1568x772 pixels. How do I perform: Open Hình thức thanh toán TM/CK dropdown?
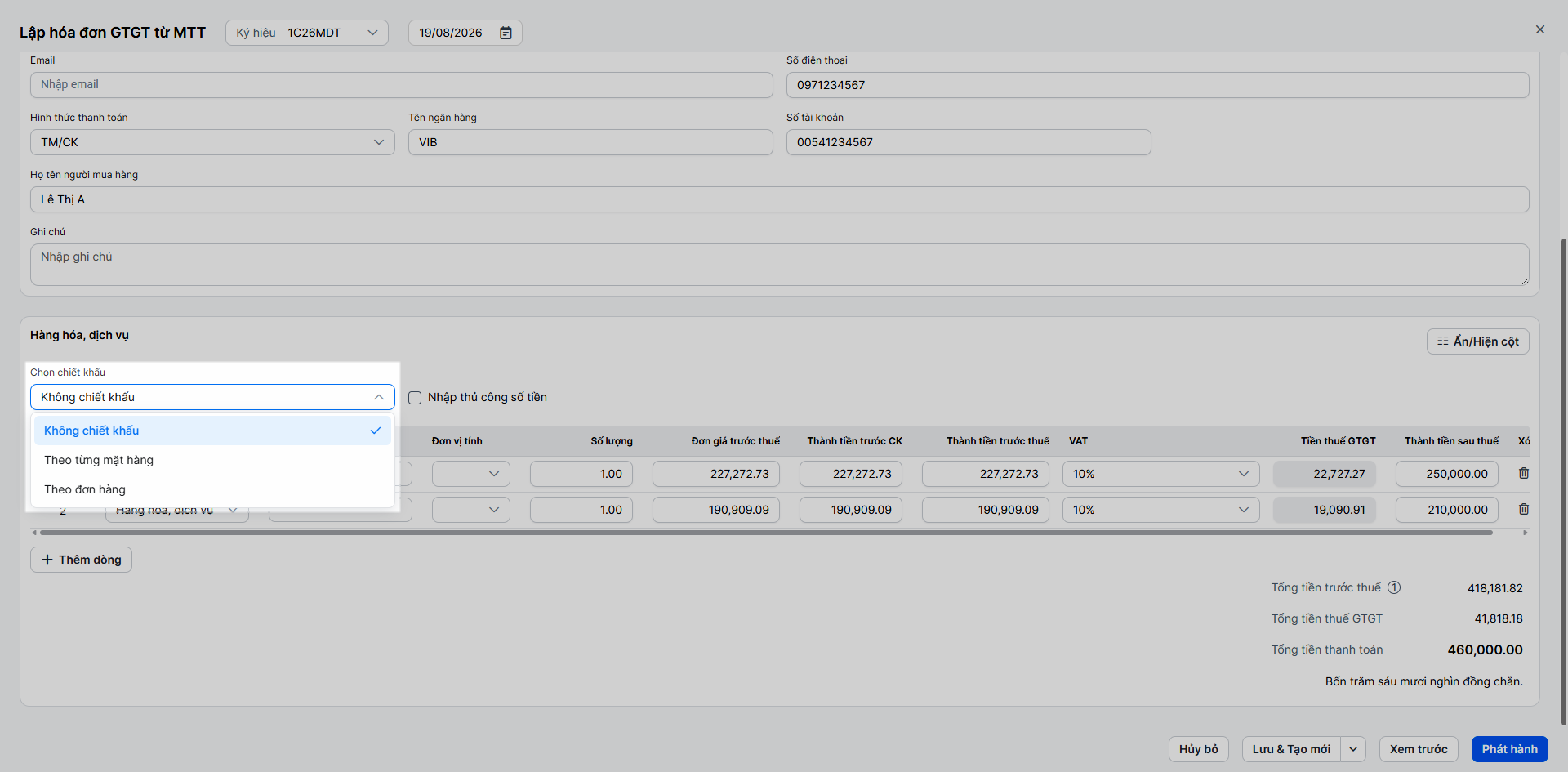tap(212, 142)
